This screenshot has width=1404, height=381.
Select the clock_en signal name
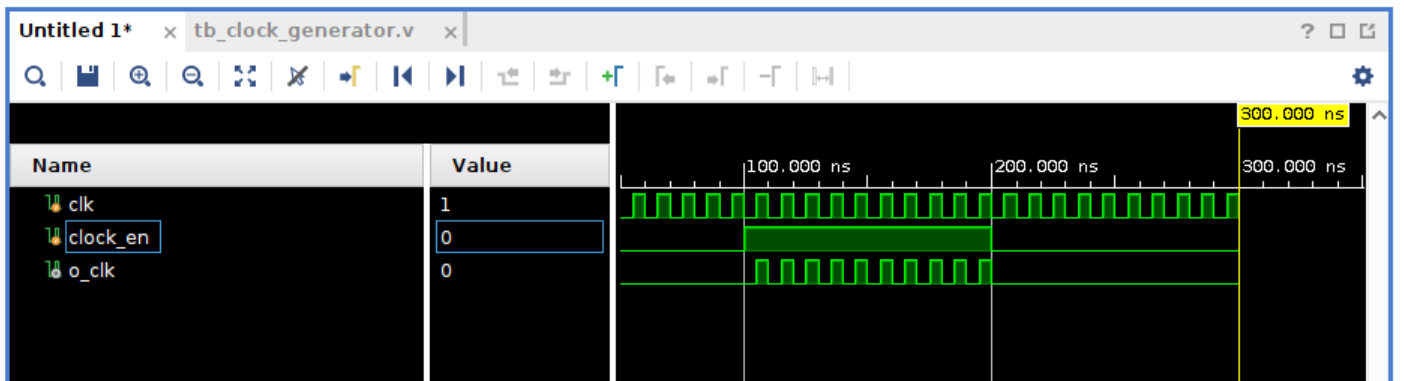pos(108,238)
